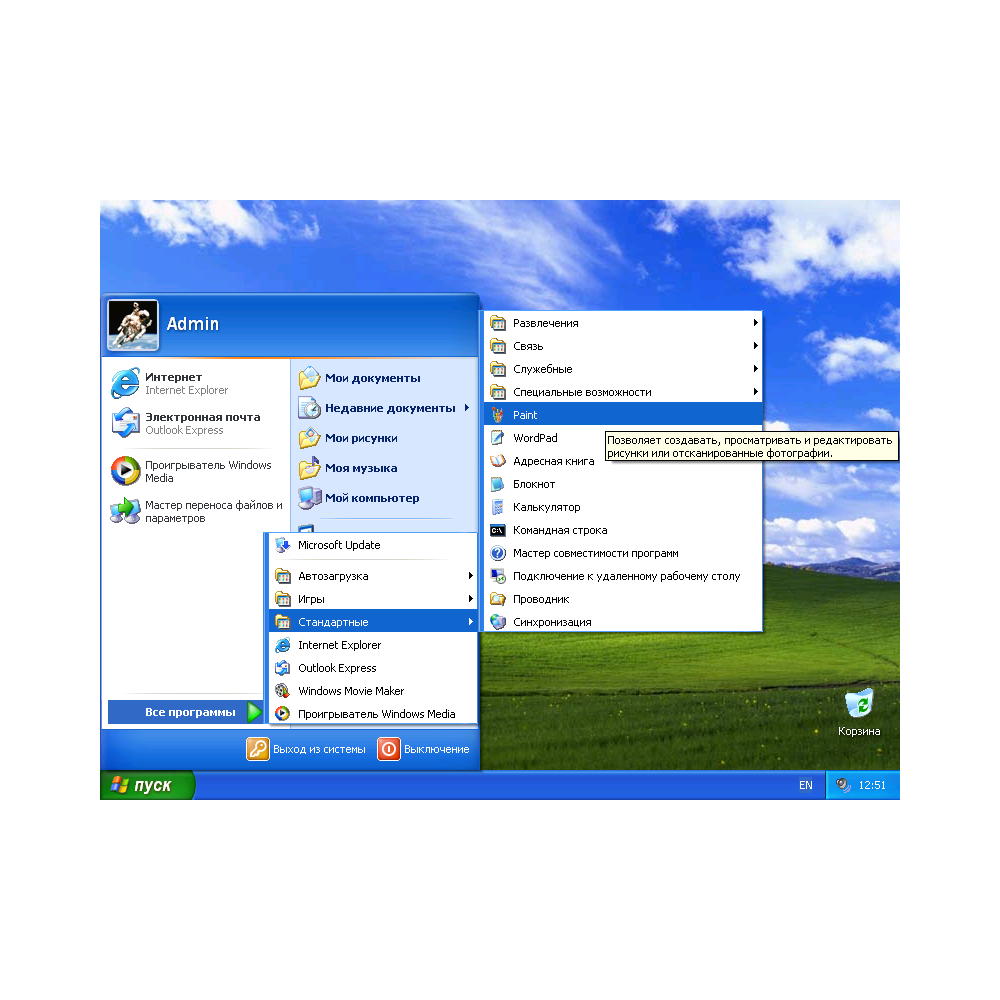Click pinned Internet Explorer icon
Screen dimensions: 1000x1000
tap(126, 383)
